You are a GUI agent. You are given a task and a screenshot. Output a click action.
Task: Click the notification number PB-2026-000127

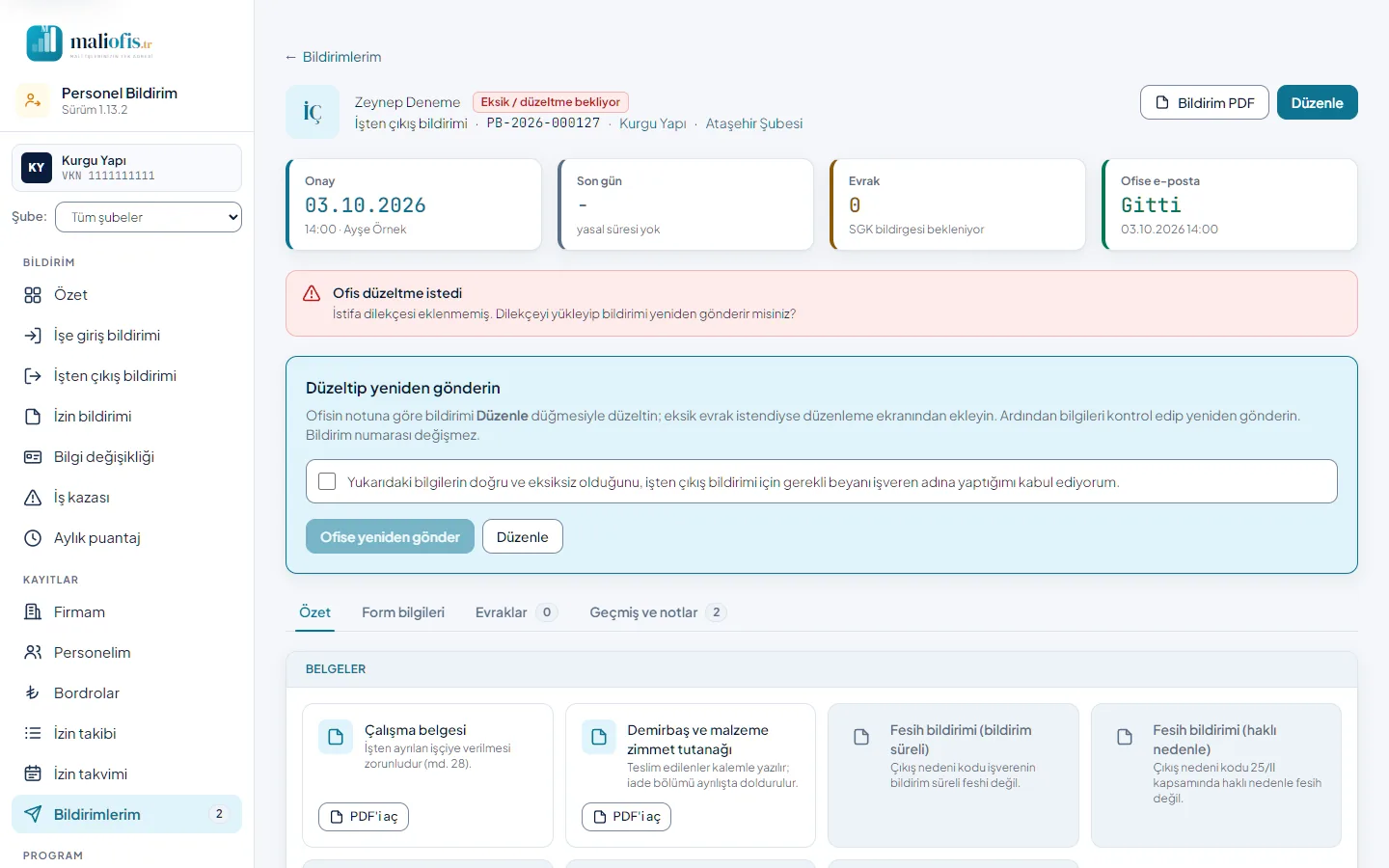543,123
